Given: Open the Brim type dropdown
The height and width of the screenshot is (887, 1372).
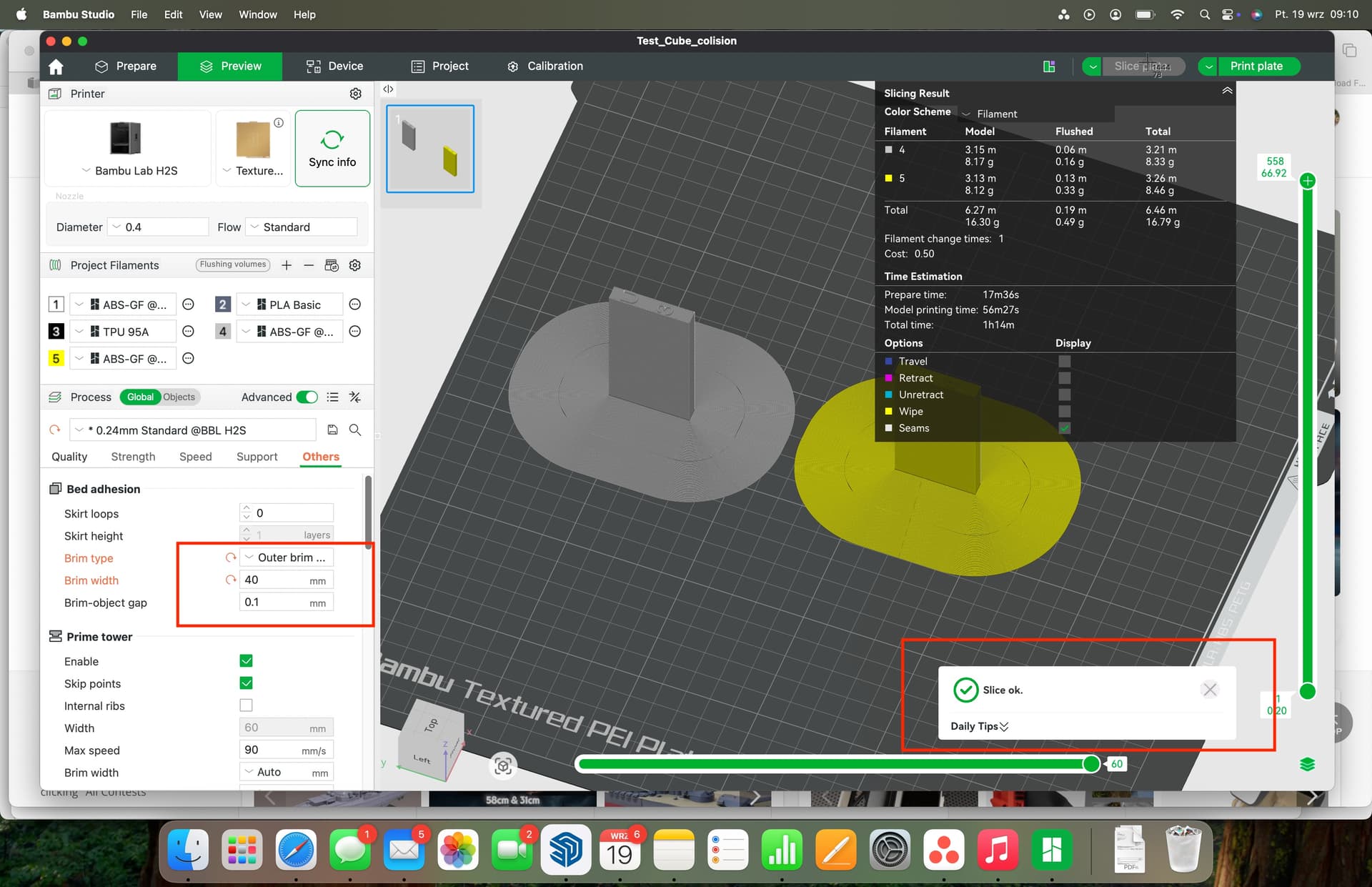Looking at the screenshot, I should point(287,558).
